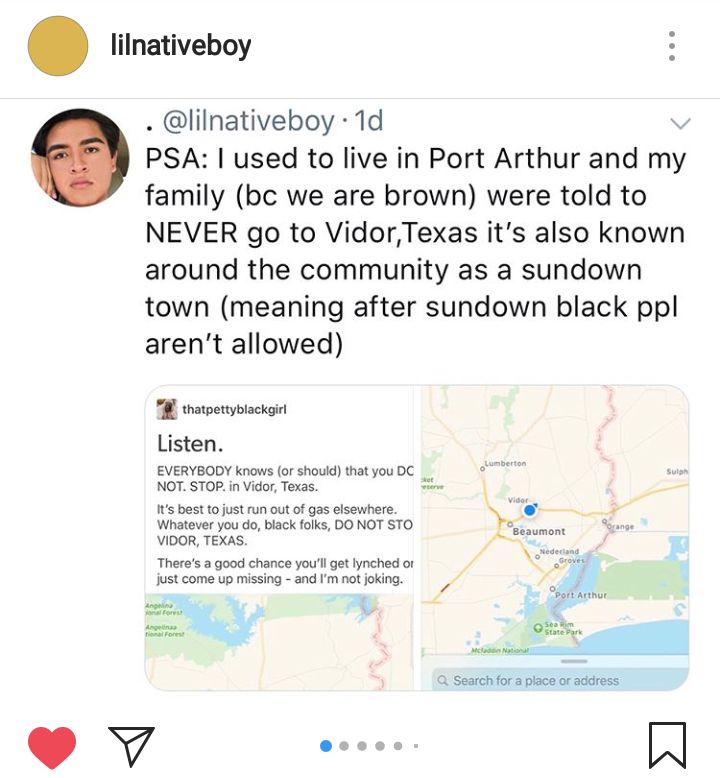Viewport: 720px width, 778px height.
Task: View tweet author's profile photo
Action: pyautogui.click(x=79, y=157)
